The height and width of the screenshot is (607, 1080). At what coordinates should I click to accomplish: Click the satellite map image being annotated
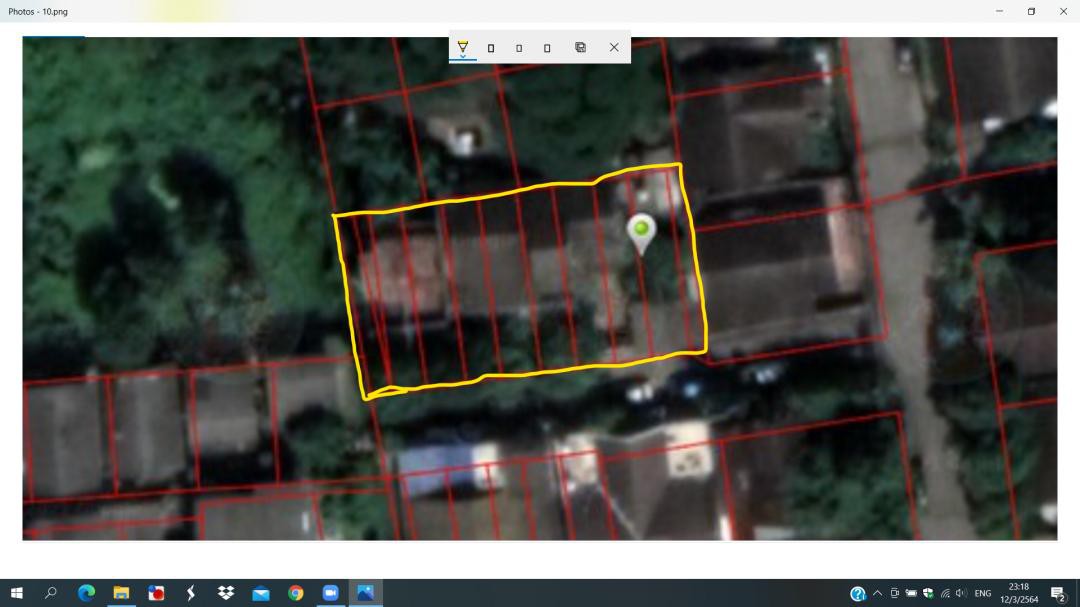(539, 288)
